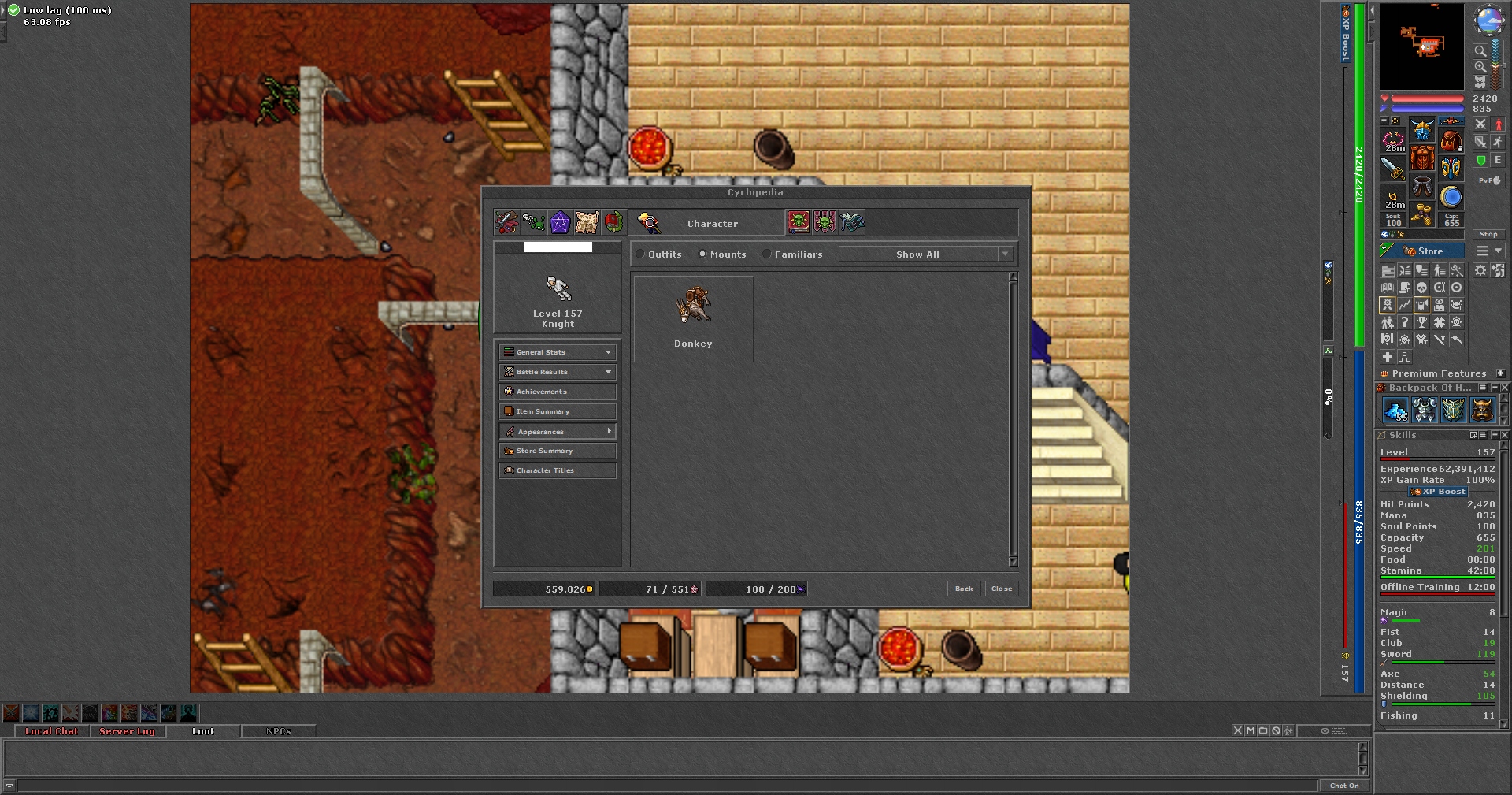The image size is (1512, 795).
Task: Zoom in the minimap
Action: [x=1480, y=67]
